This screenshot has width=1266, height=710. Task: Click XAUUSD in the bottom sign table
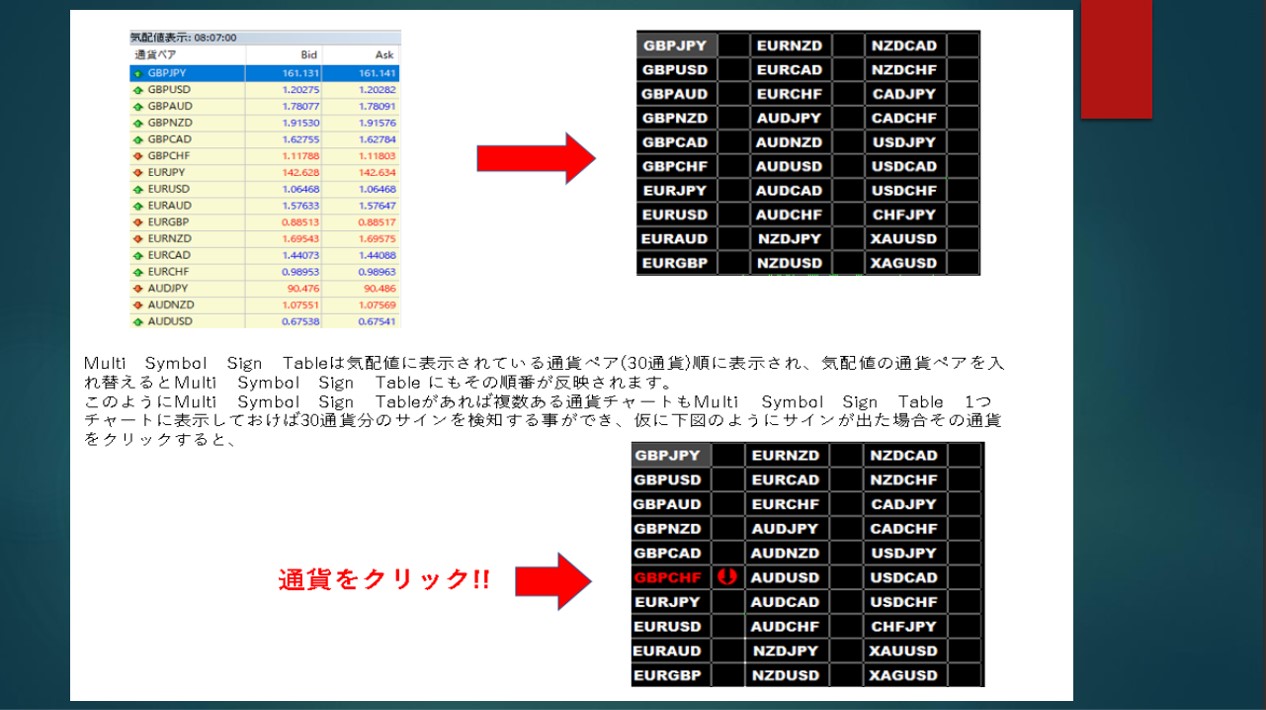pyautogui.click(x=904, y=650)
